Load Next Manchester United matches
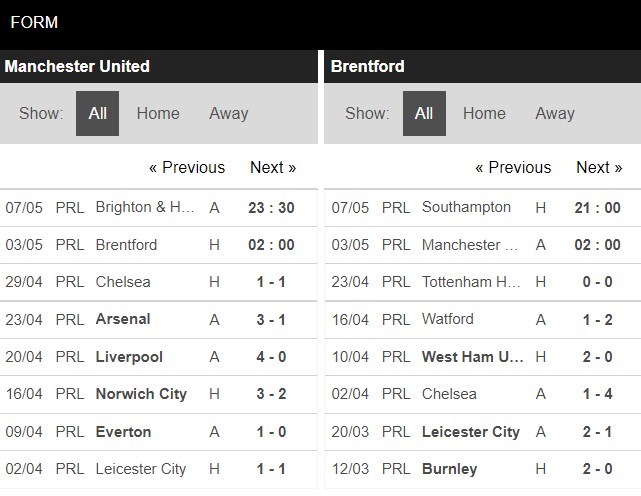 tap(273, 167)
